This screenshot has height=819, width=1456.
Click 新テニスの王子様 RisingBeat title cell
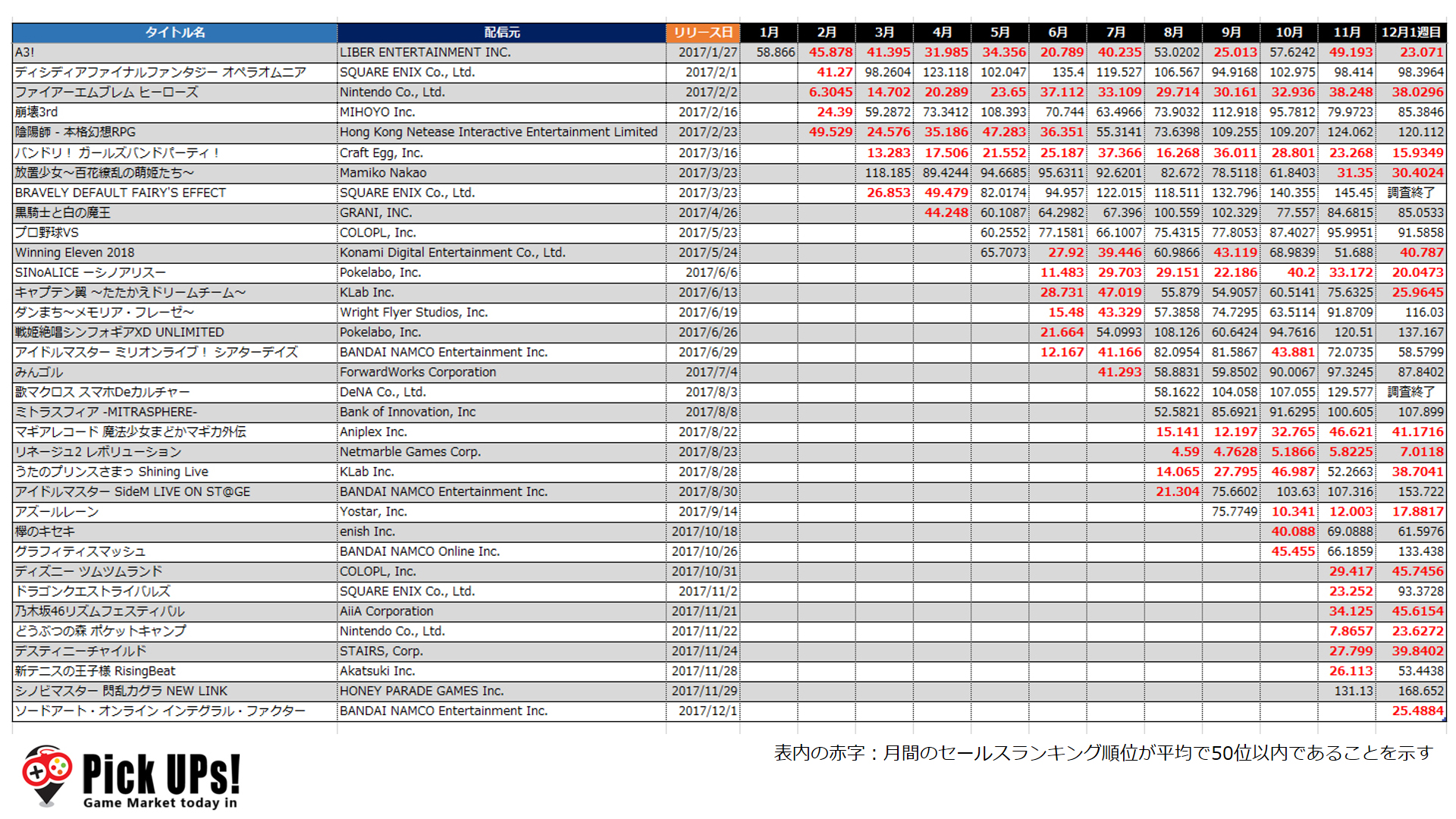pos(174,671)
